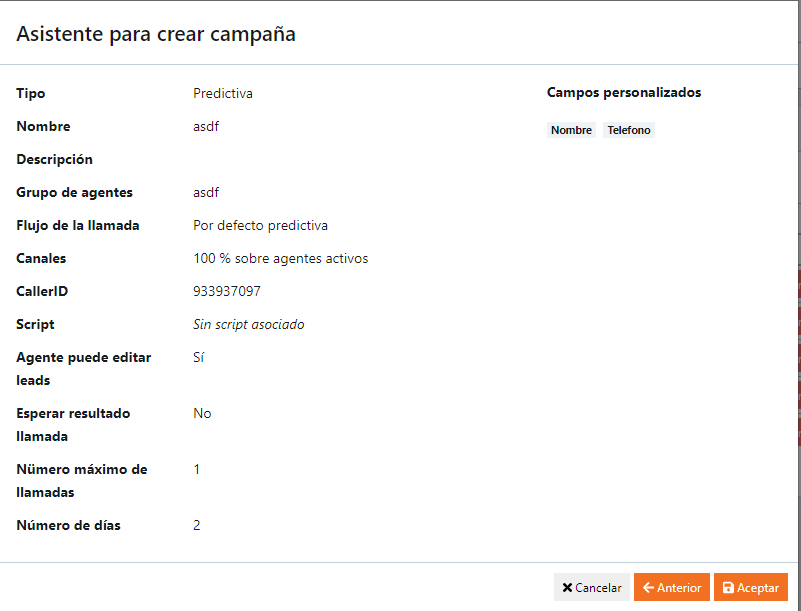Click the 'Asistente para crear campaña' title
Viewport: 801px width, 611px height.
(156, 34)
